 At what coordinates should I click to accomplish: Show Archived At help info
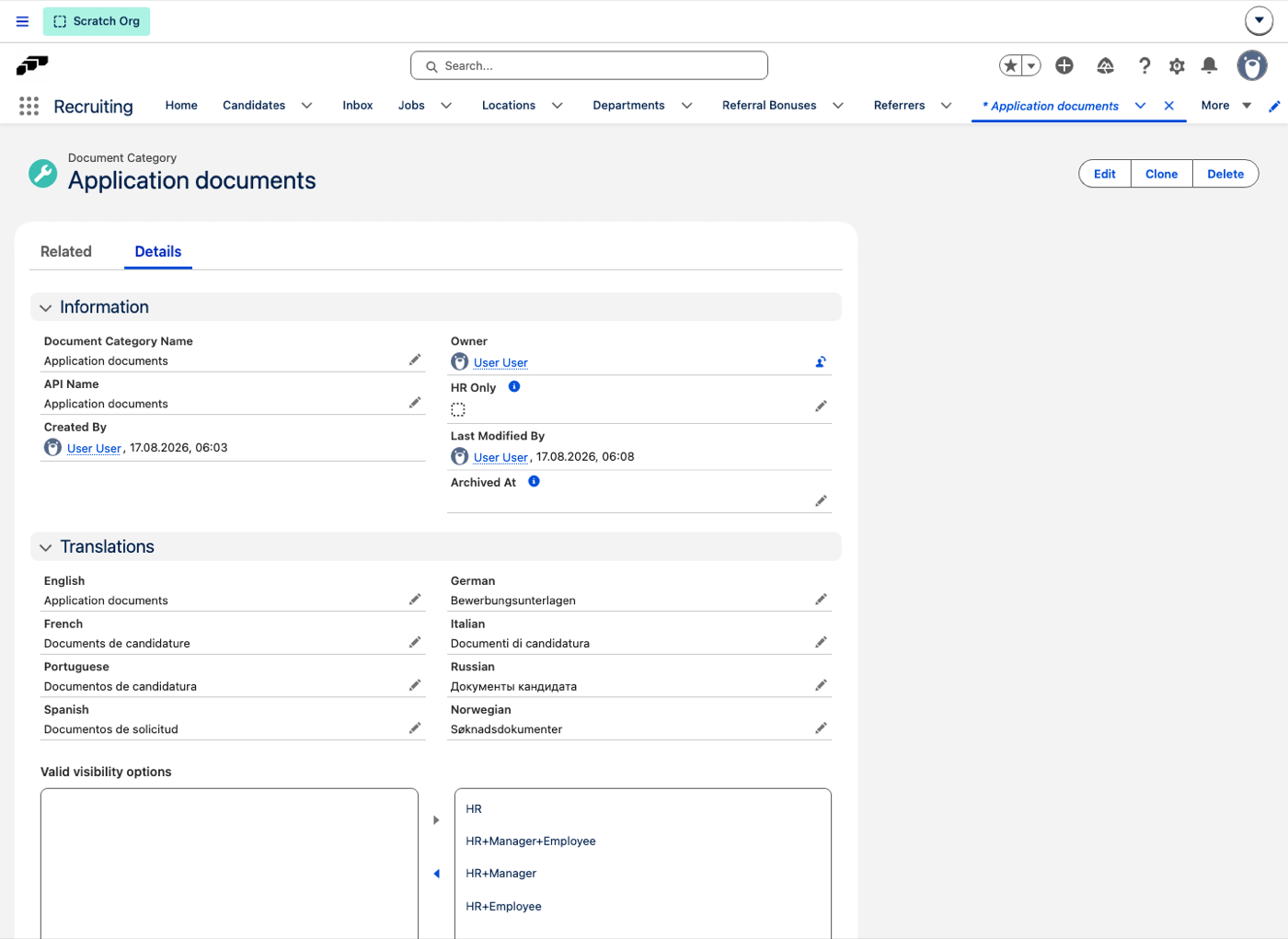point(534,481)
